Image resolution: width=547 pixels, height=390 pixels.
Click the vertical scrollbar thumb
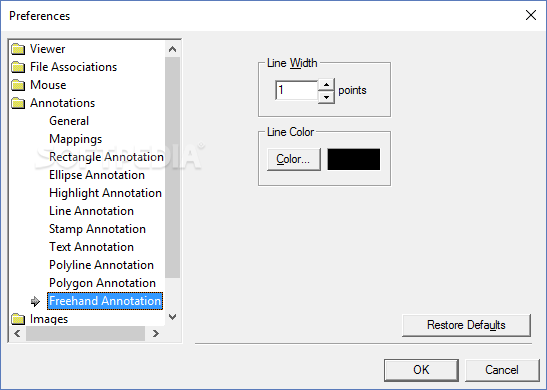(x=172, y=167)
